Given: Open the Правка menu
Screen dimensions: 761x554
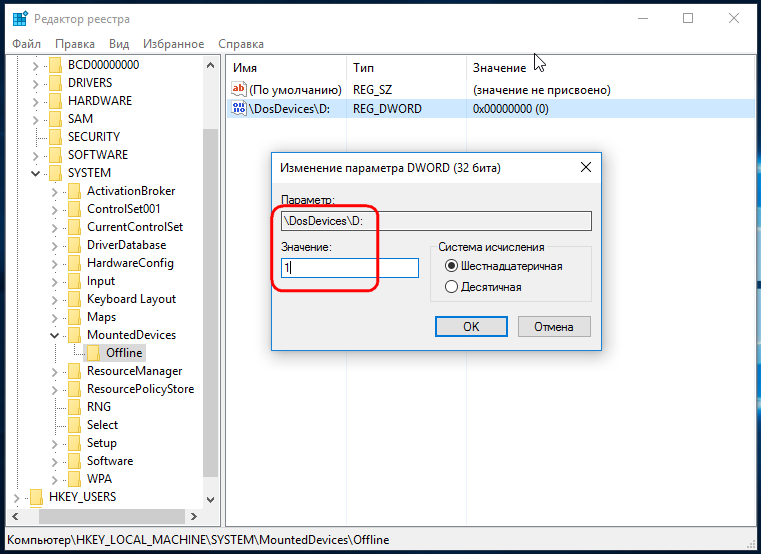Looking at the screenshot, I should (x=75, y=44).
